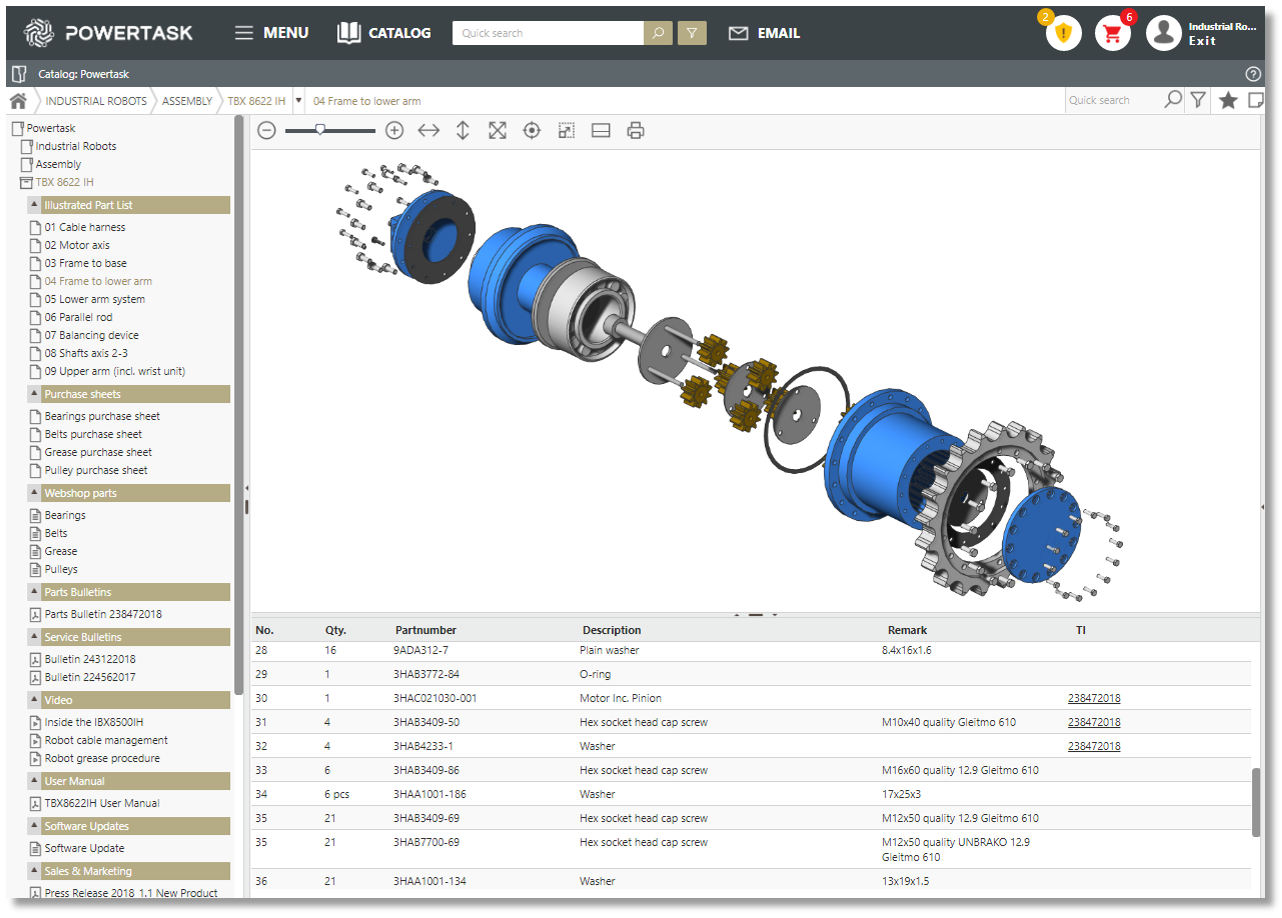Adjust the drawing zoom slider

[x=320, y=130]
